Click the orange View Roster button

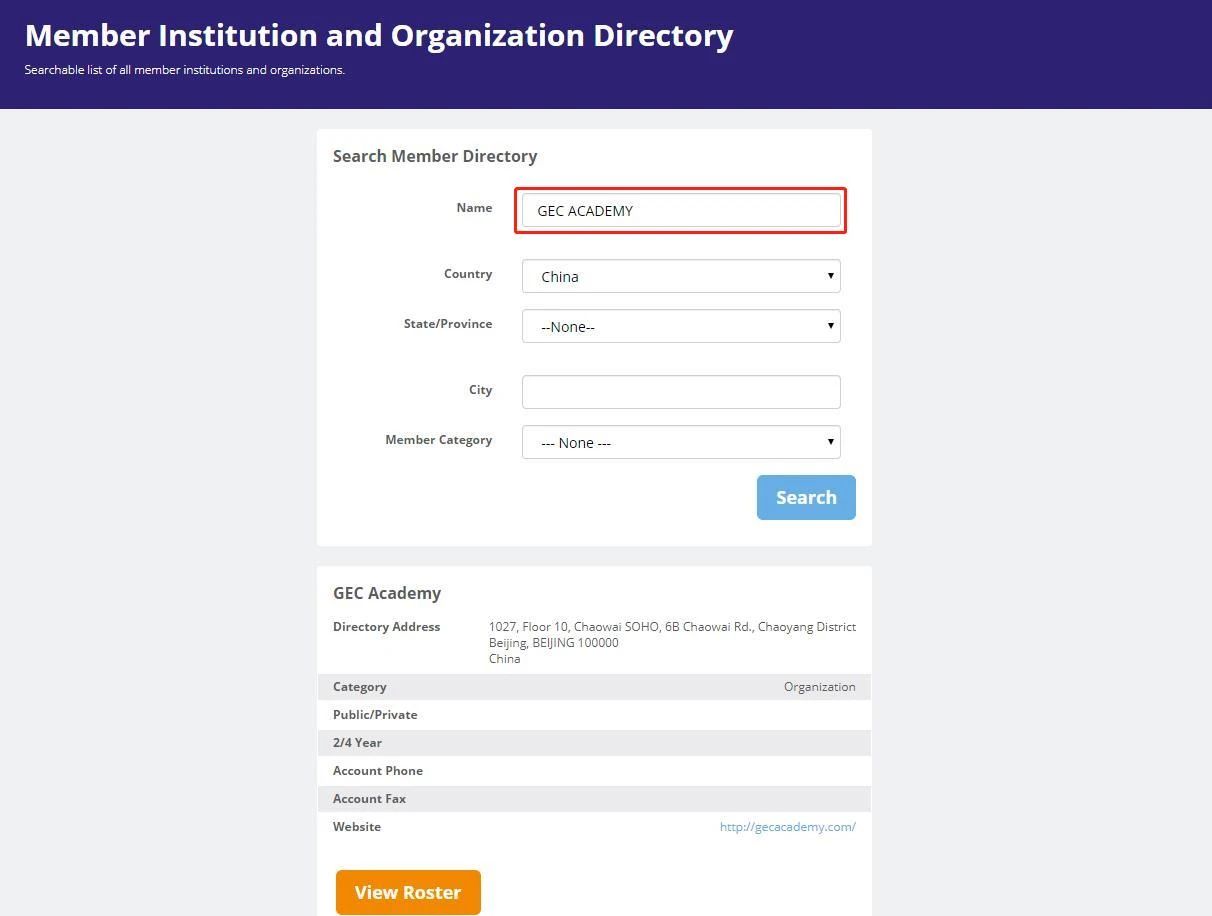(x=408, y=892)
